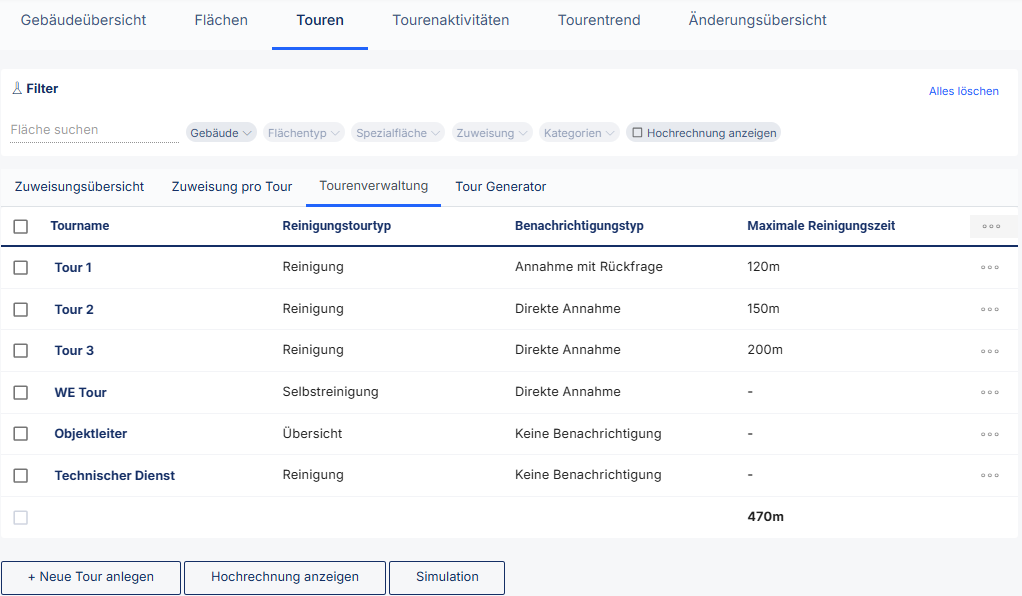Open the table header three-dot options menu

[x=991, y=226]
